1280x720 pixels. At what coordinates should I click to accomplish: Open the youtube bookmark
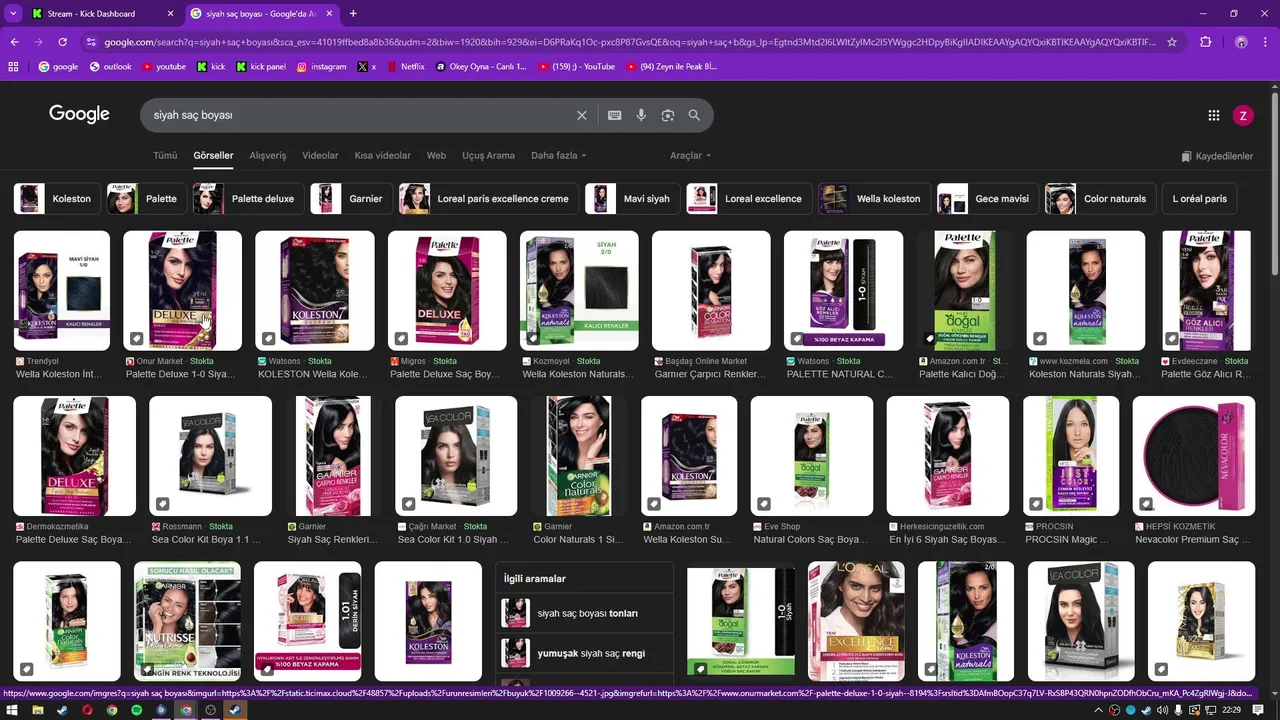[x=164, y=67]
